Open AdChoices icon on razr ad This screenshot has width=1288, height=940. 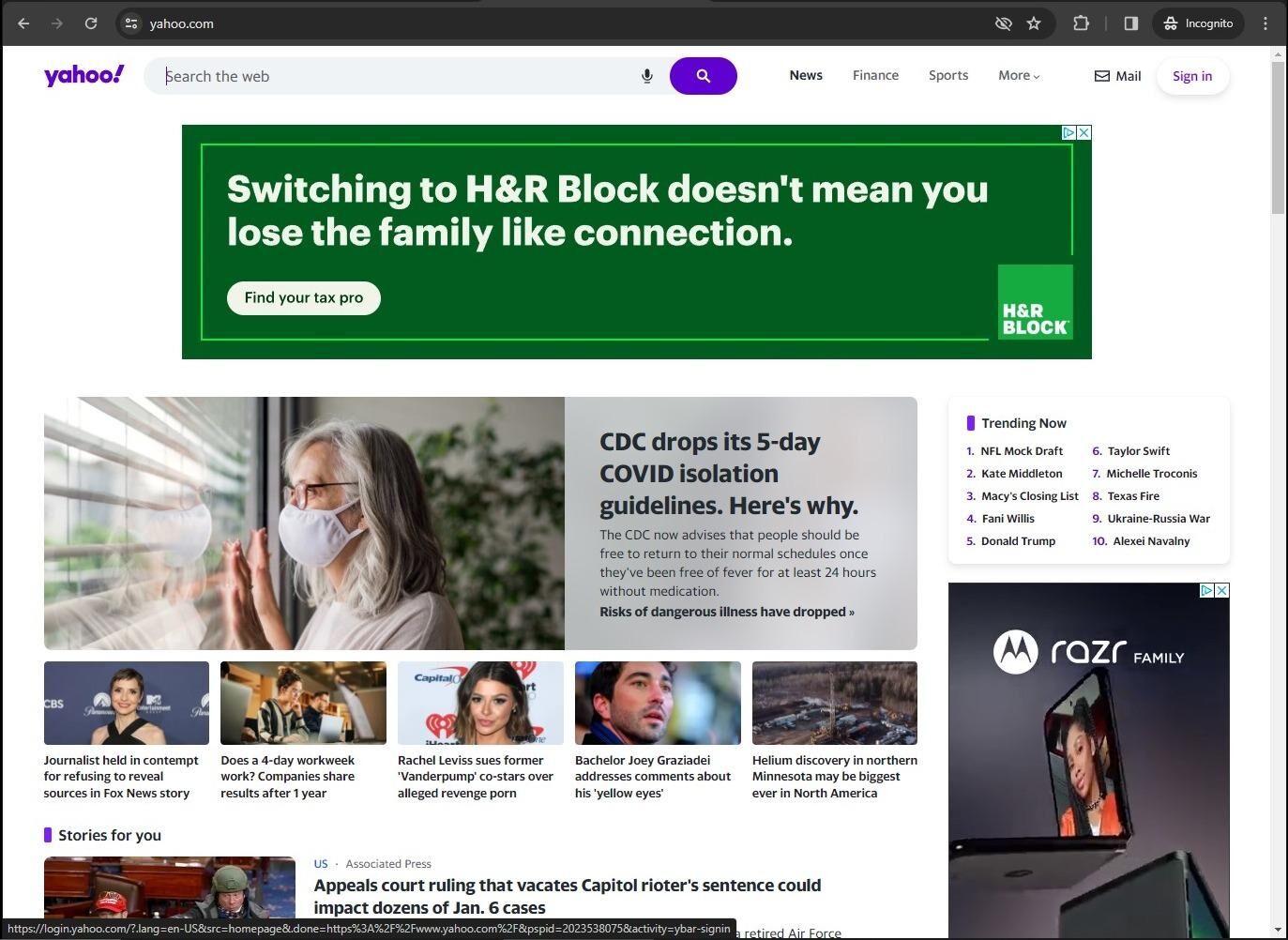pyautogui.click(x=1206, y=590)
